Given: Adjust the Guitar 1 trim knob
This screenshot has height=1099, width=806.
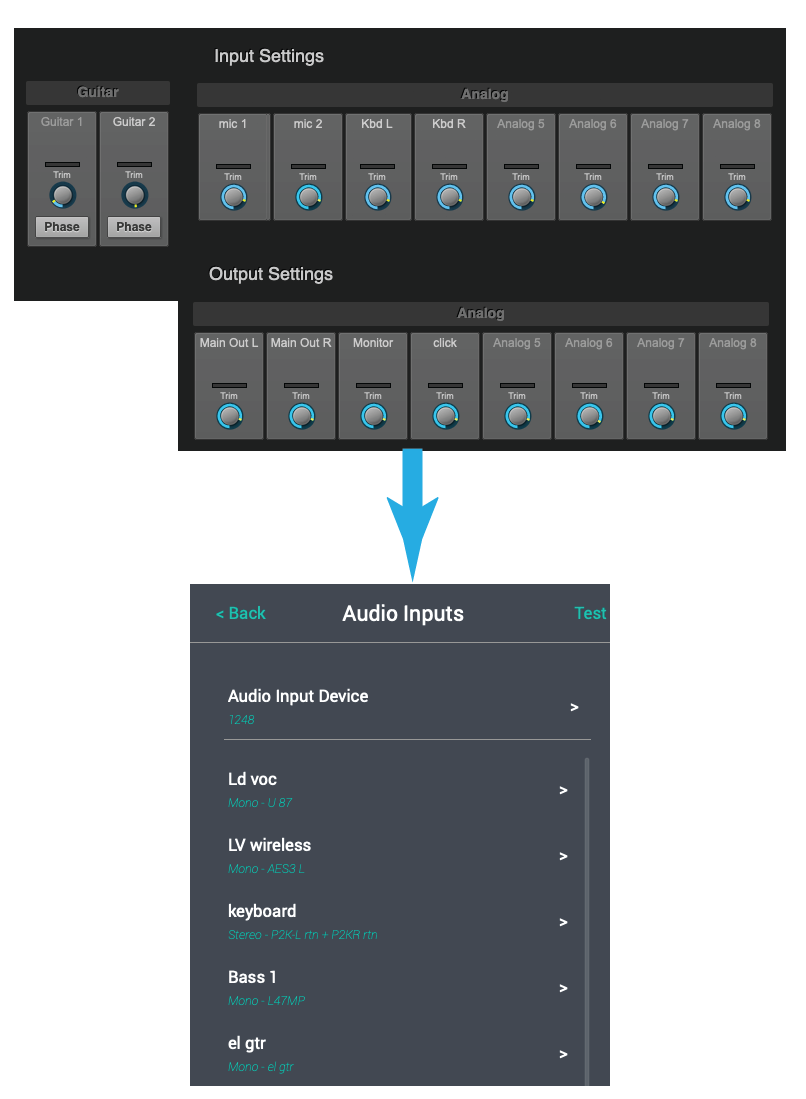Looking at the screenshot, I should [x=62, y=196].
